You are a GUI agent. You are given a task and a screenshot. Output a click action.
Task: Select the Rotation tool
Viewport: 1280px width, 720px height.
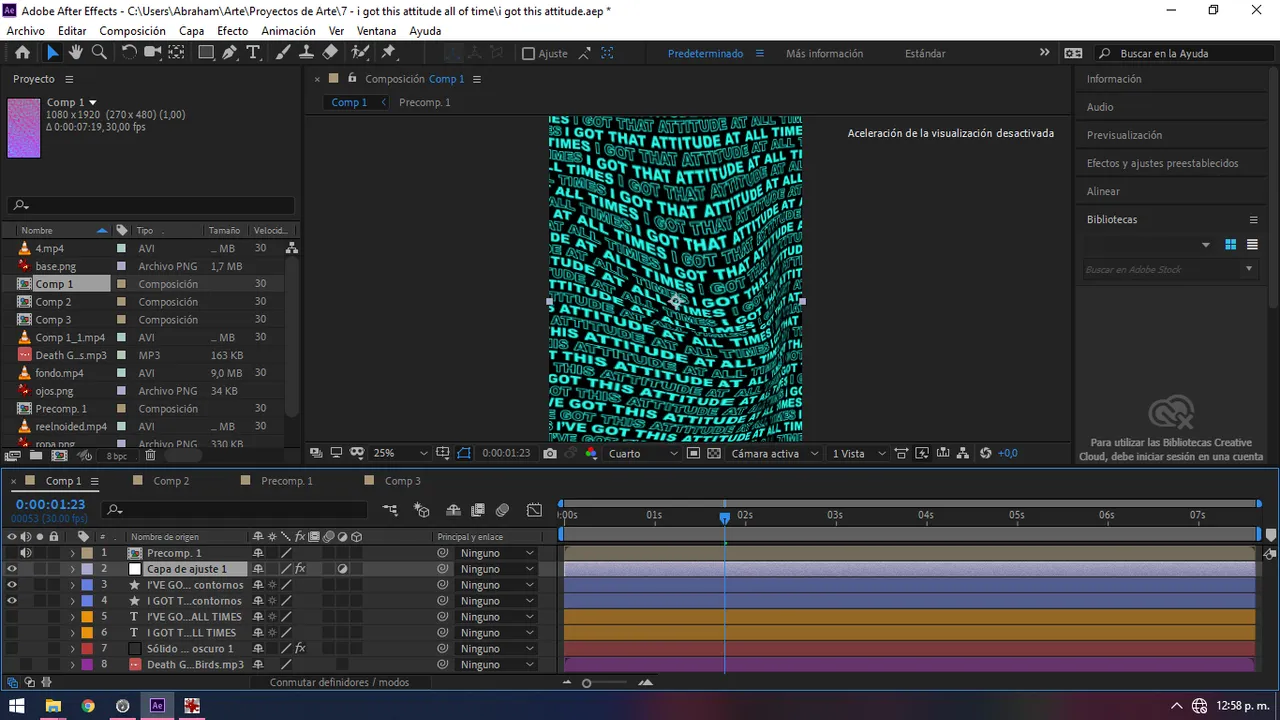click(x=129, y=53)
